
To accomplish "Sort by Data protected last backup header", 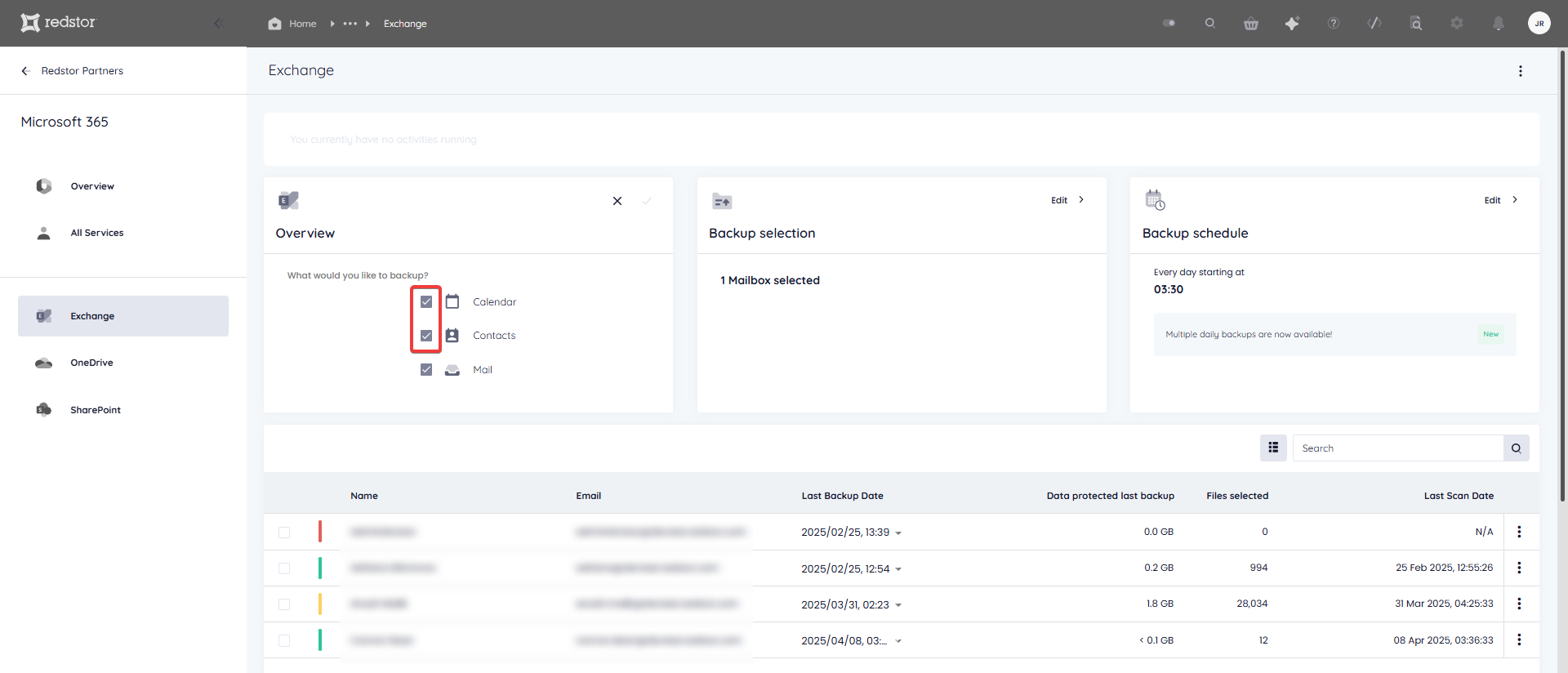I will coord(1111,496).
